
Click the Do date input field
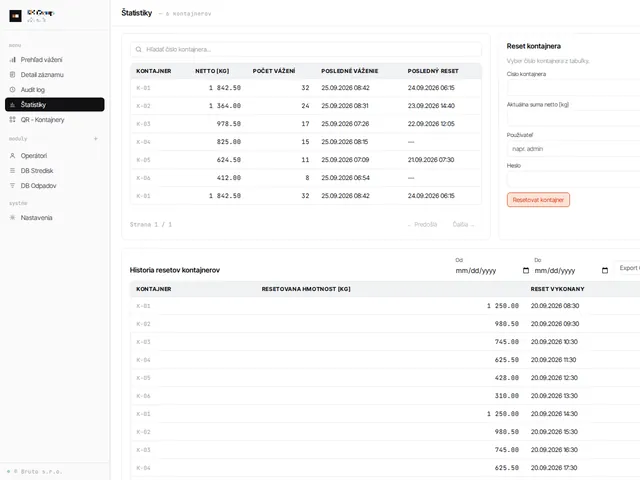click(x=571, y=270)
